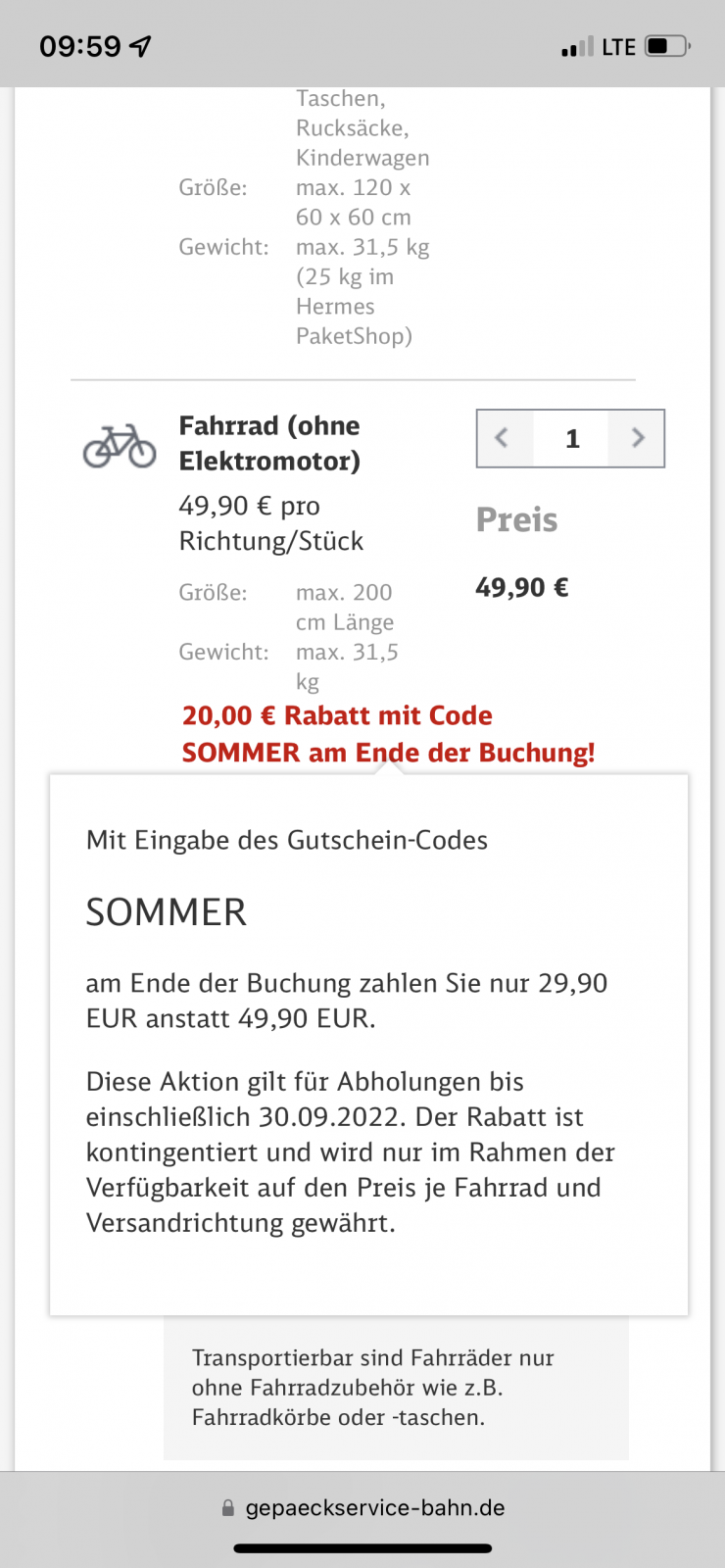Increase bicycle quantity with right arrow
The height and width of the screenshot is (1568, 725).
(x=637, y=438)
